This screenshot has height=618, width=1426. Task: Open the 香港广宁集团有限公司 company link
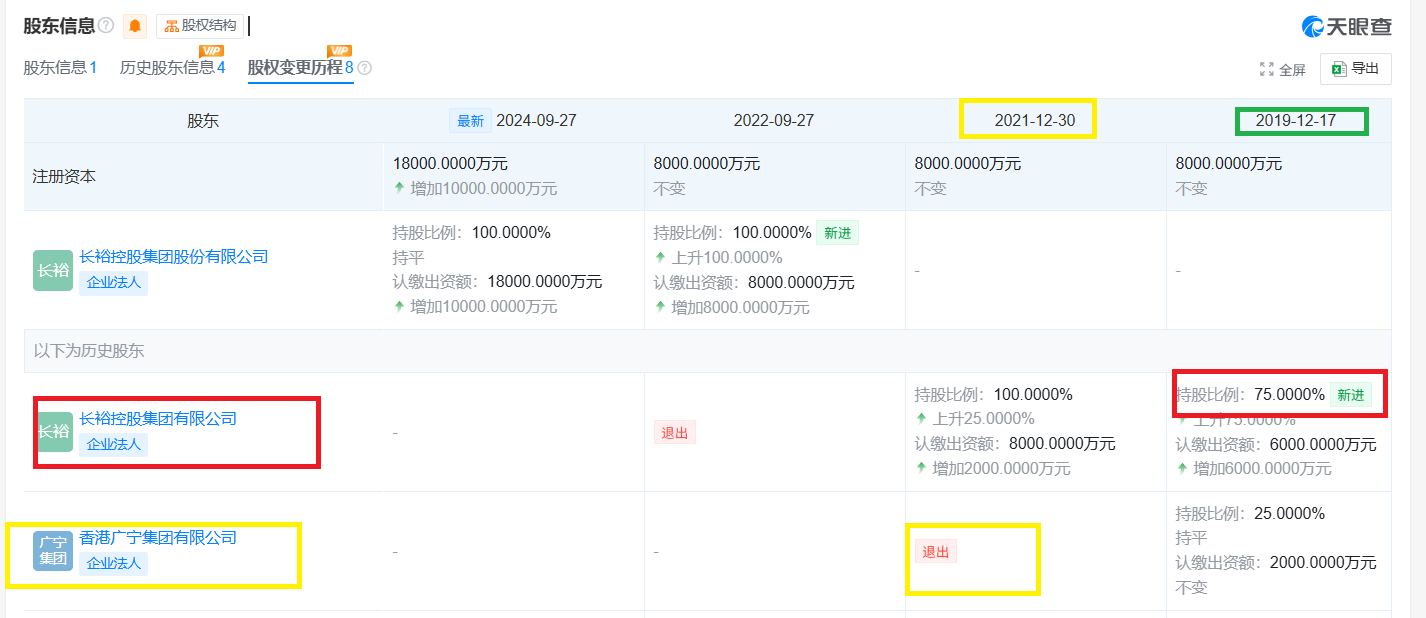158,538
